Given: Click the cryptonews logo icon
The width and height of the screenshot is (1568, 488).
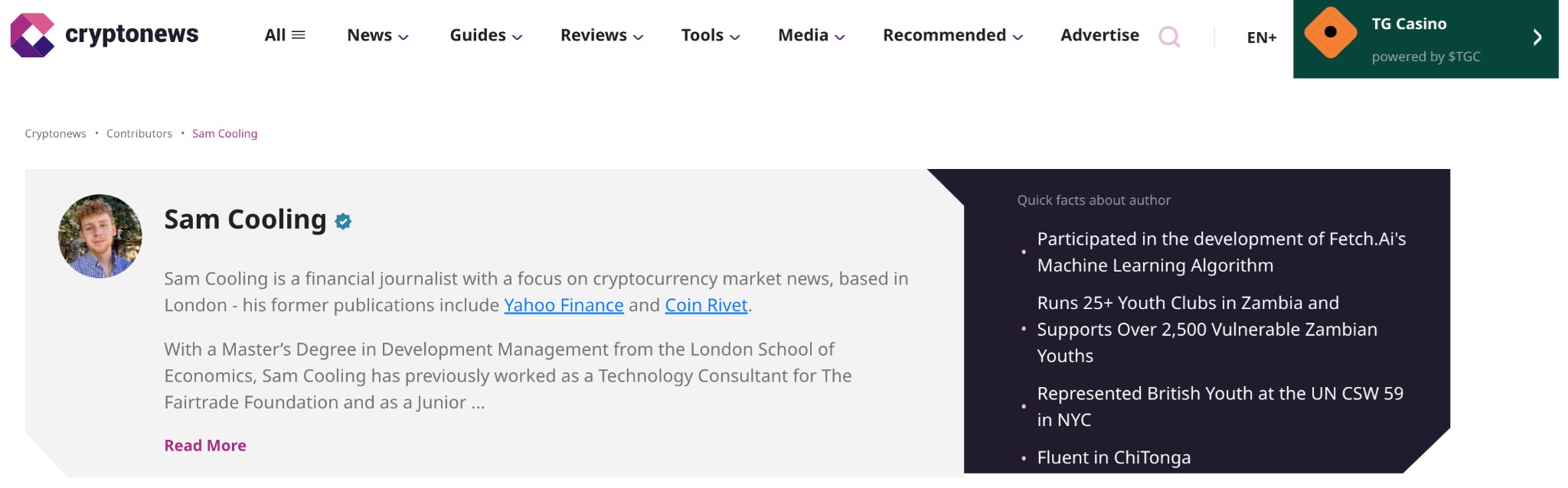Looking at the screenshot, I should pos(32,35).
